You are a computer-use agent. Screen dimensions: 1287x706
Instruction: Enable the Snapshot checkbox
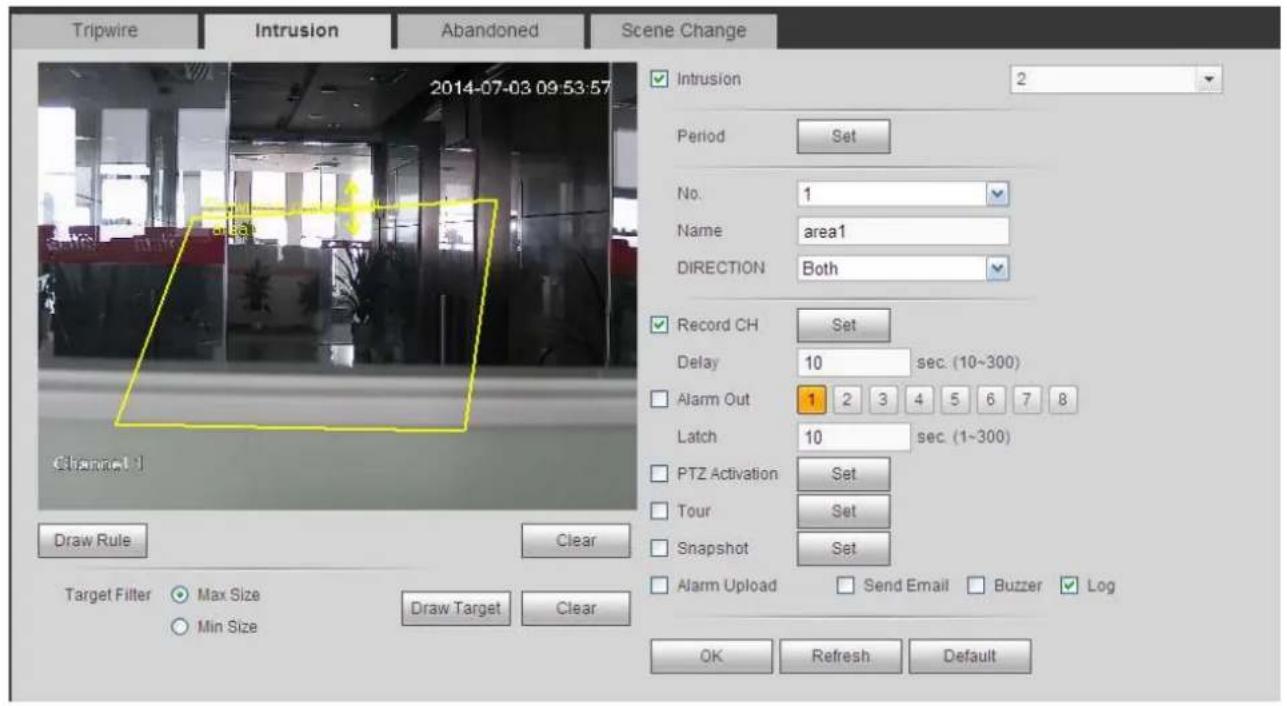658,549
